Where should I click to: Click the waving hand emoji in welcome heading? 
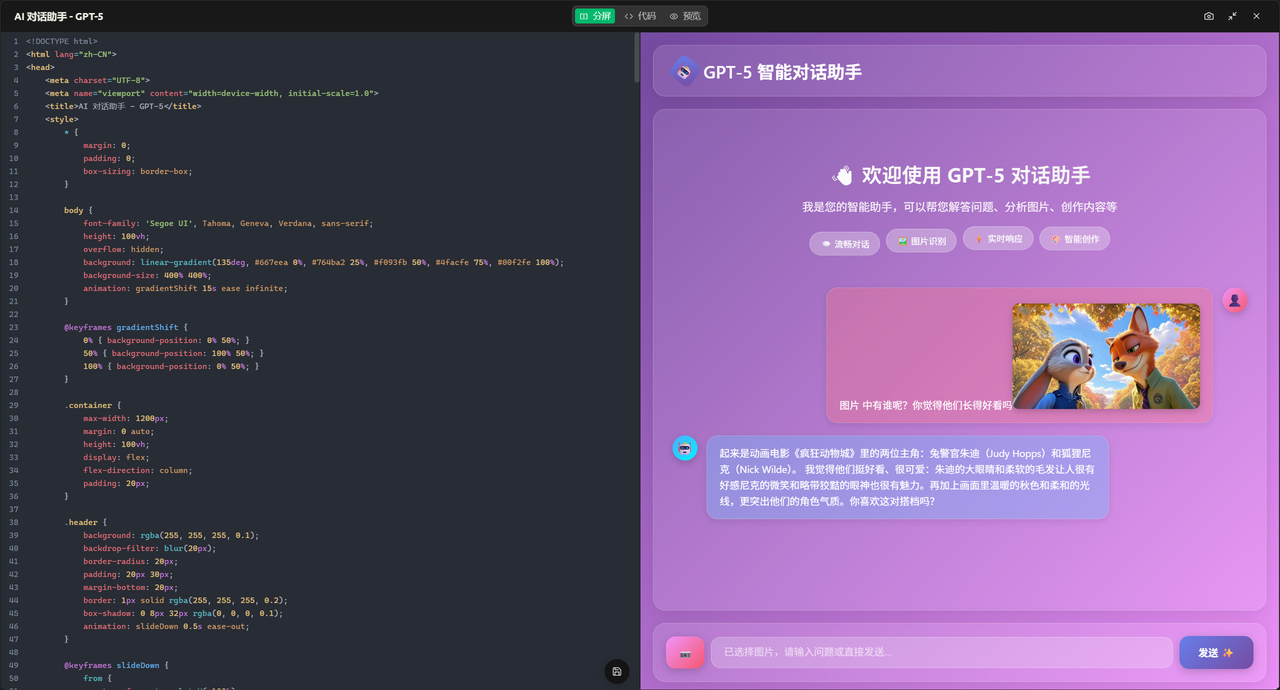pyautogui.click(x=842, y=176)
